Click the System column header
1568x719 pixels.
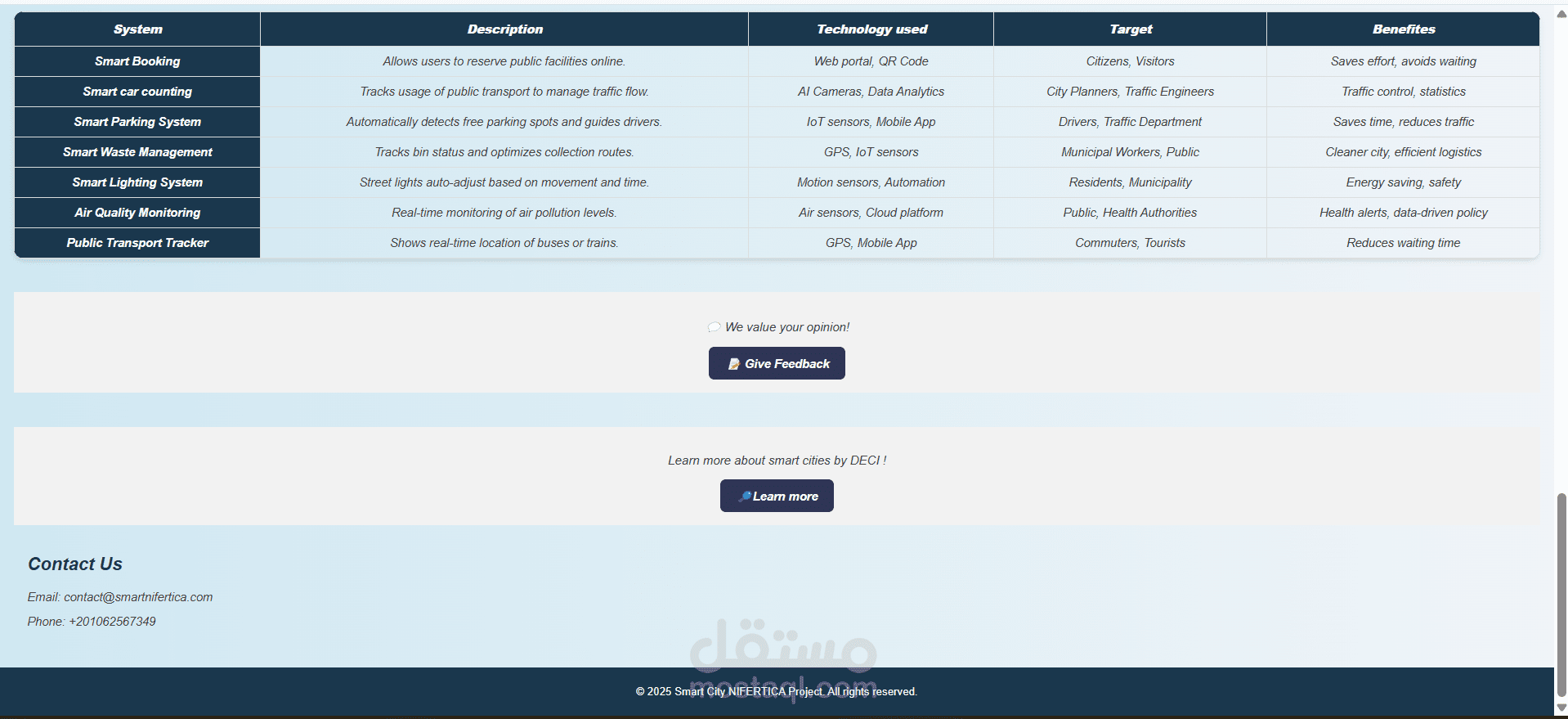(x=137, y=29)
